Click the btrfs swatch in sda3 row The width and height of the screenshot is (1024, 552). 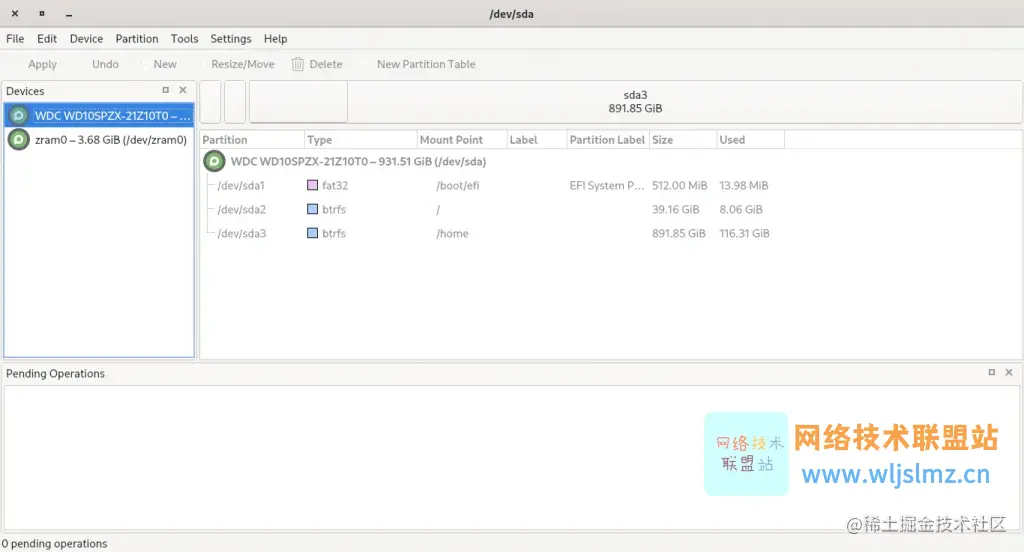click(x=312, y=233)
